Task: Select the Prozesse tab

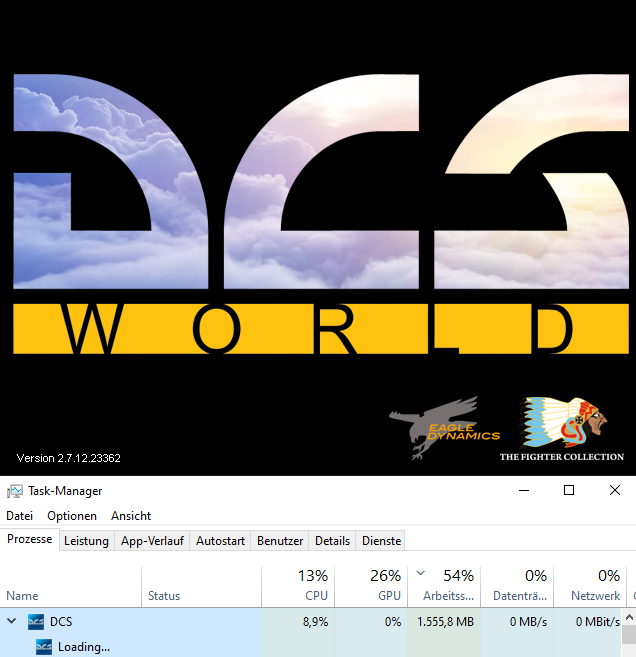Action: [30, 539]
